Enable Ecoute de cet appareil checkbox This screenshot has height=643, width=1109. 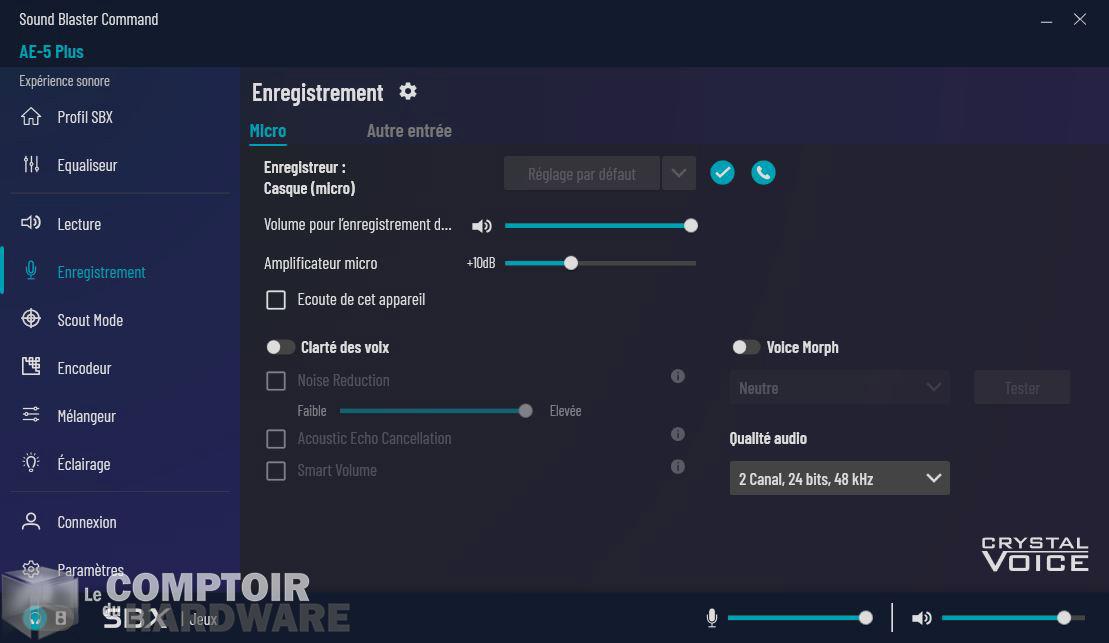pyautogui.click(x=276, y=300)
